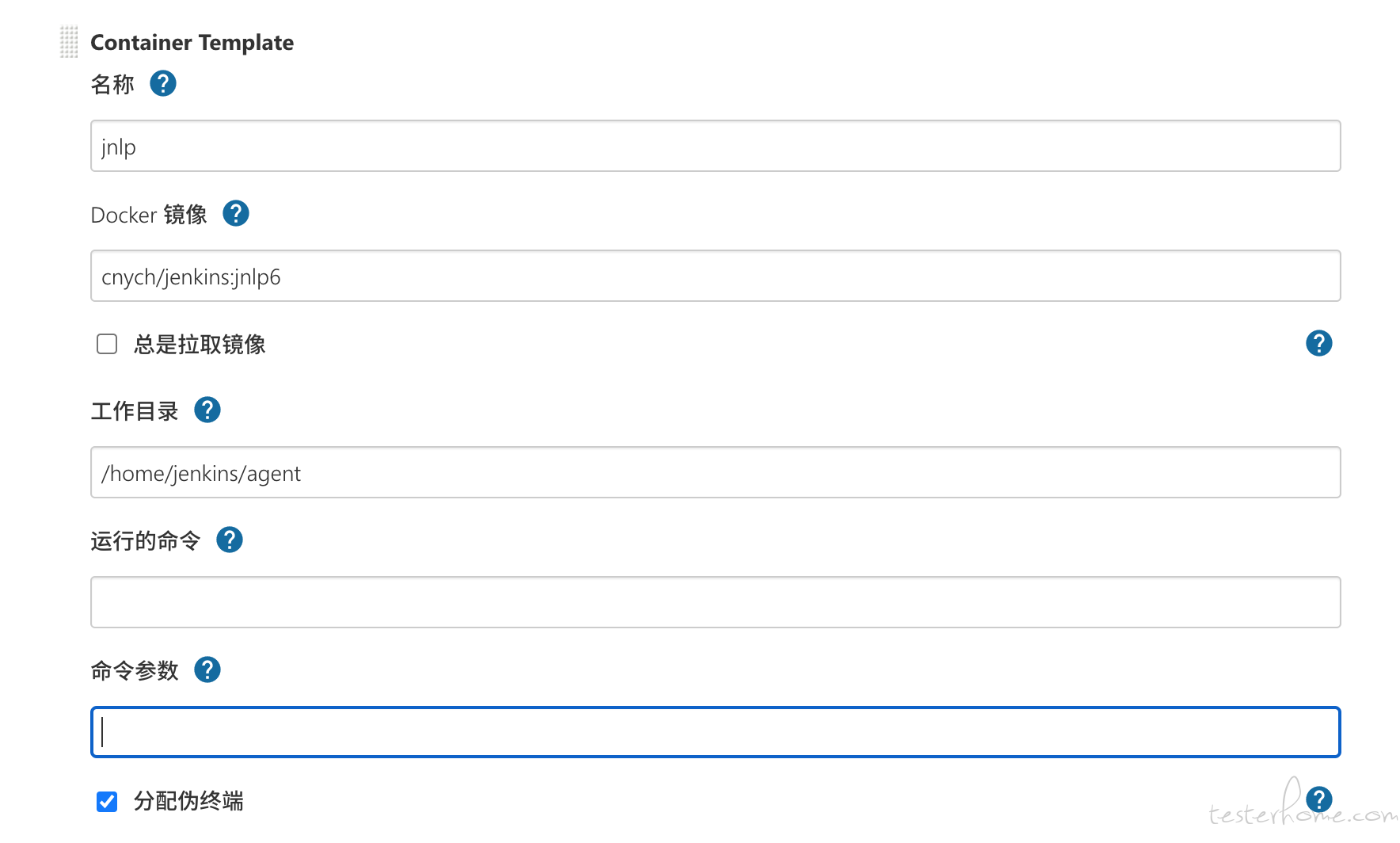Show help for Docker 镜像
Image resolution: width=1400 pixels, height=843 pixels.
(x=236, y=213)
